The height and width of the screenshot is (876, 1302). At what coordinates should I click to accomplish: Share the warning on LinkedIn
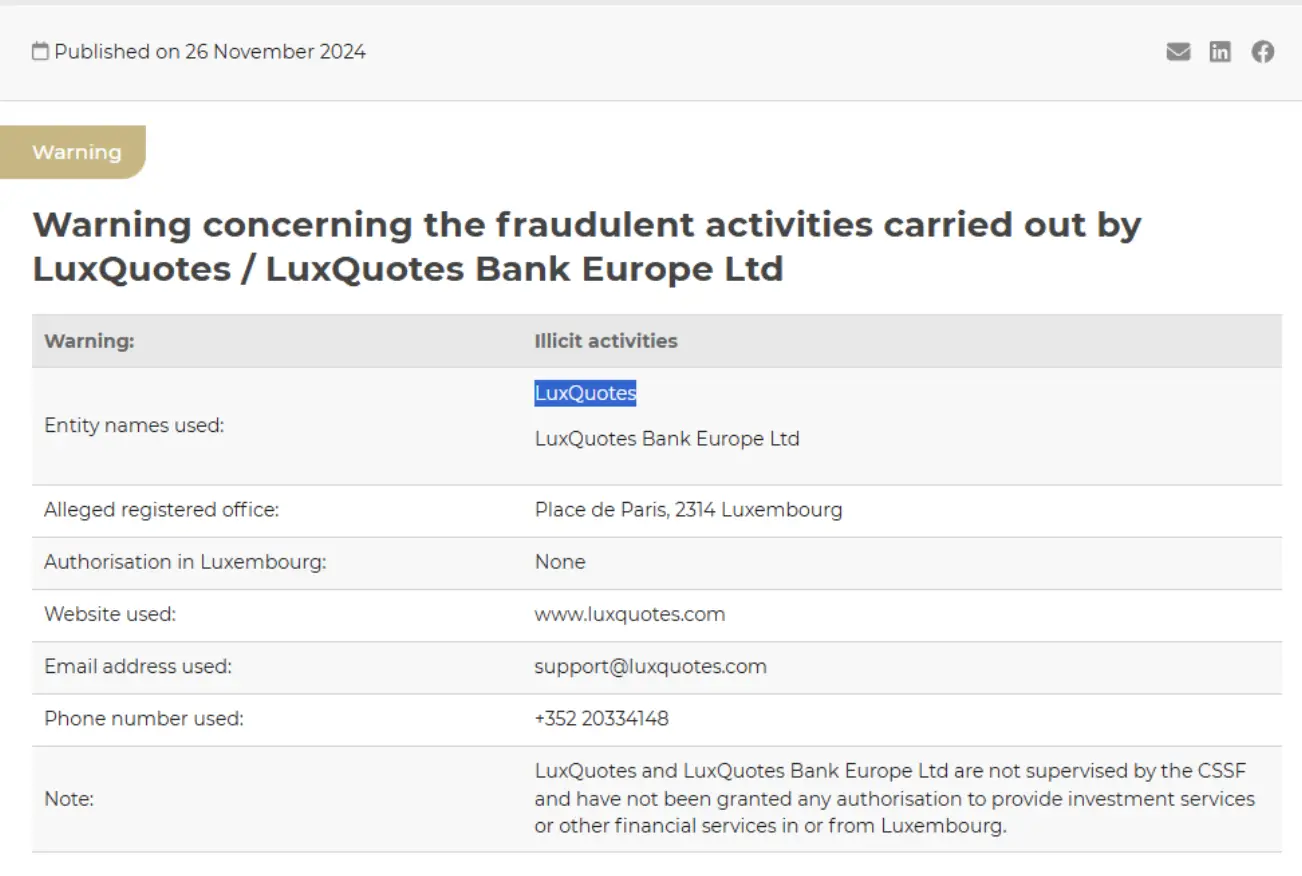tap(1220, 52)
